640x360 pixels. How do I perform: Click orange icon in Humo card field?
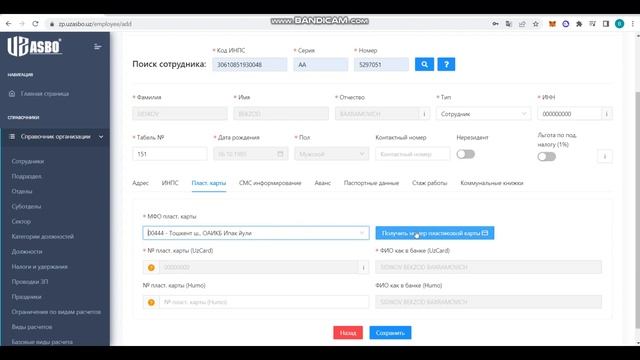coord(151,302)
